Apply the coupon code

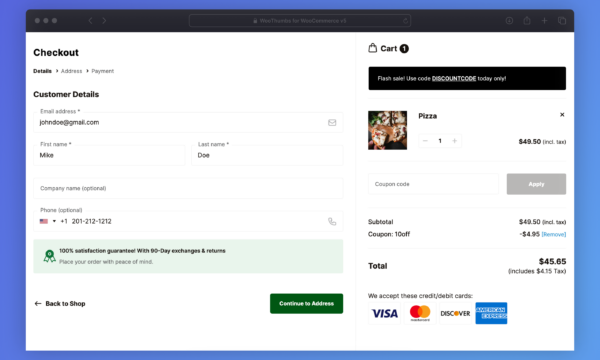pos(536,184)
